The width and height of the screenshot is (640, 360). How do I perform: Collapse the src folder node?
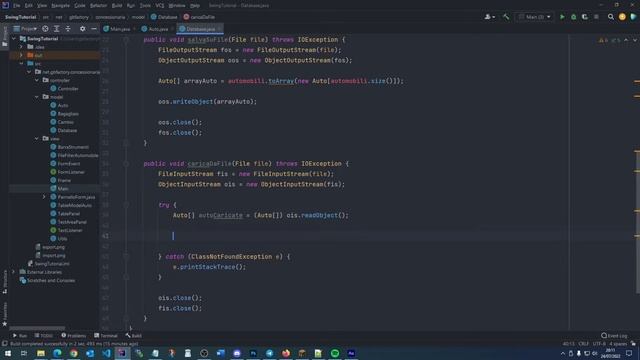[x=22, y=64]
